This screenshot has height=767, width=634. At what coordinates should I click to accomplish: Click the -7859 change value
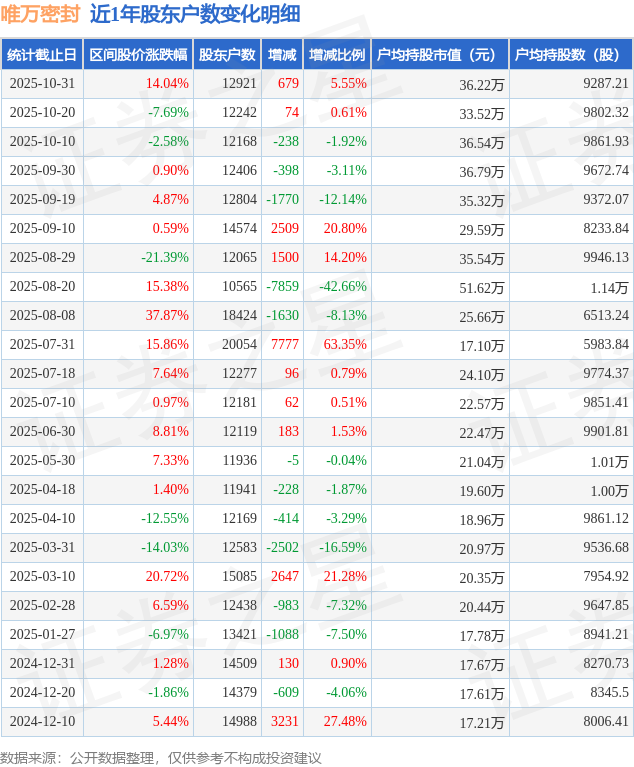tap(283, 286)
